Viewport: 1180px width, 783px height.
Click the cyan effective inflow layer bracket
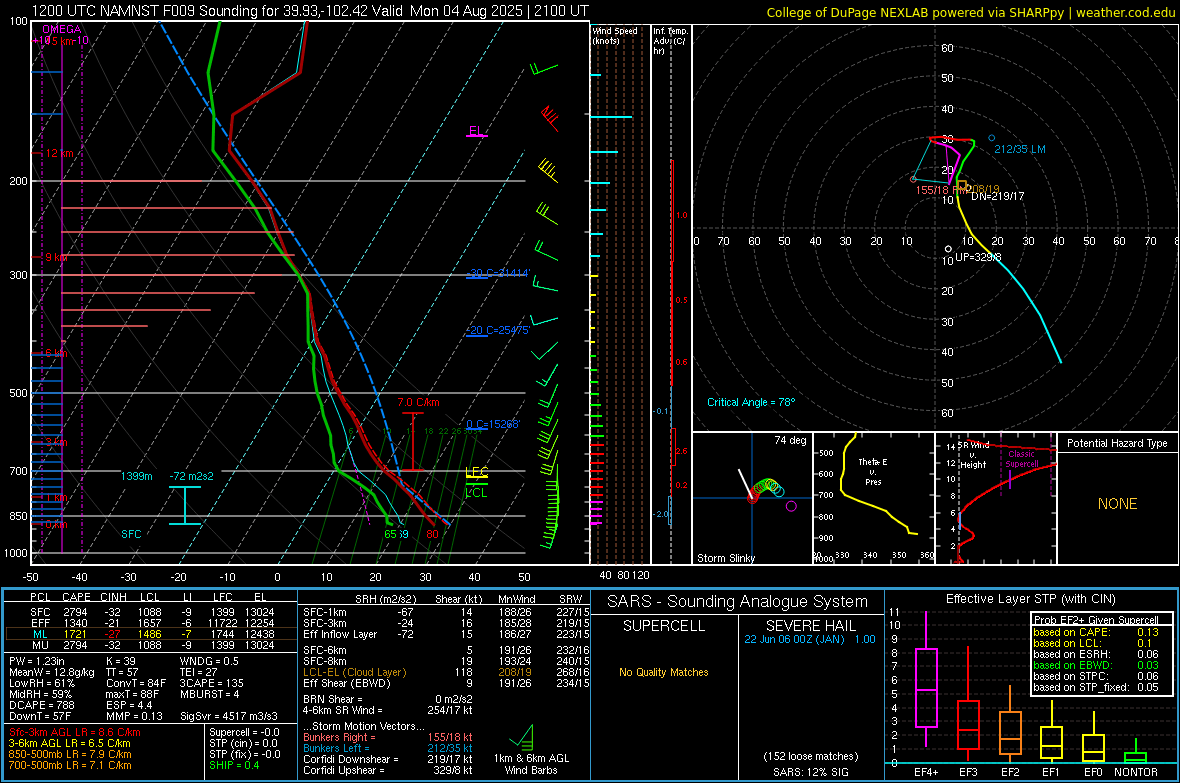tap(184, 505)
